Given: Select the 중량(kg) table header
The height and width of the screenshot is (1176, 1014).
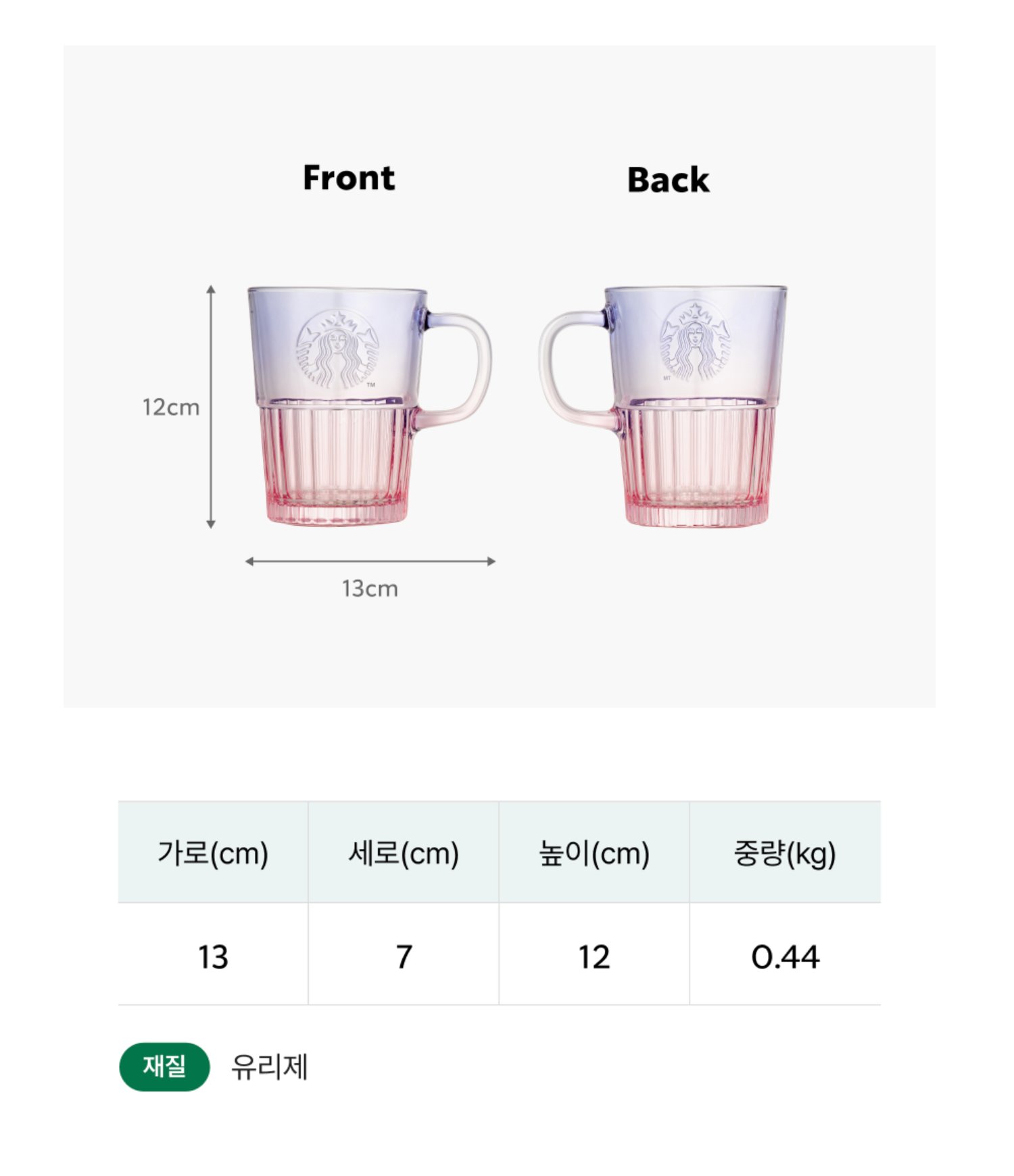Looking at the screenshot, I should coord(786,852).
